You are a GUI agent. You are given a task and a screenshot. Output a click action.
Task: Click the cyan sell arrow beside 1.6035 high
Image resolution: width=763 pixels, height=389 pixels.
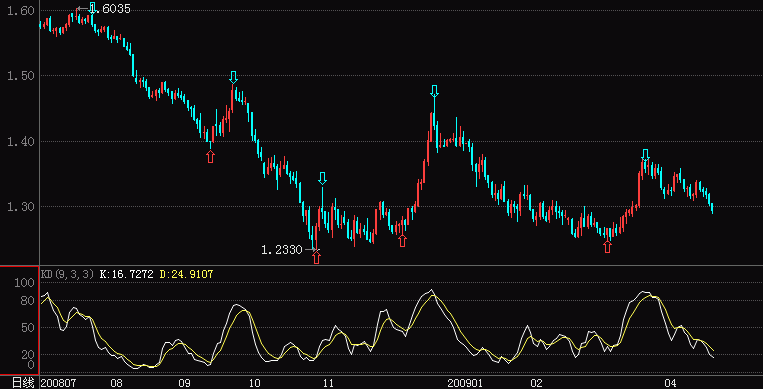tap(92, 7)
